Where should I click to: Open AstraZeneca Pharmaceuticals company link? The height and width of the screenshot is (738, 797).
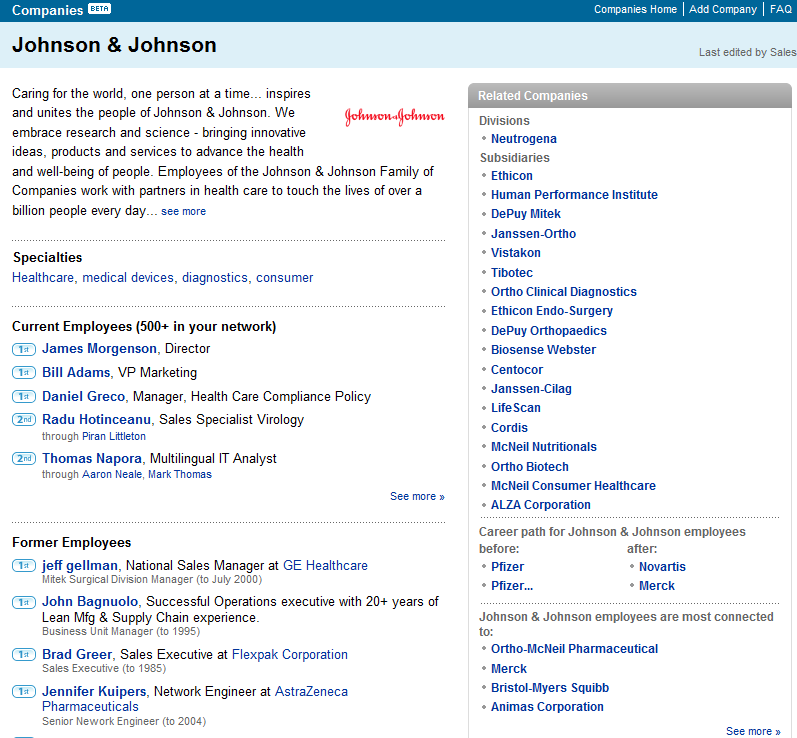click(x=195, y=699)
